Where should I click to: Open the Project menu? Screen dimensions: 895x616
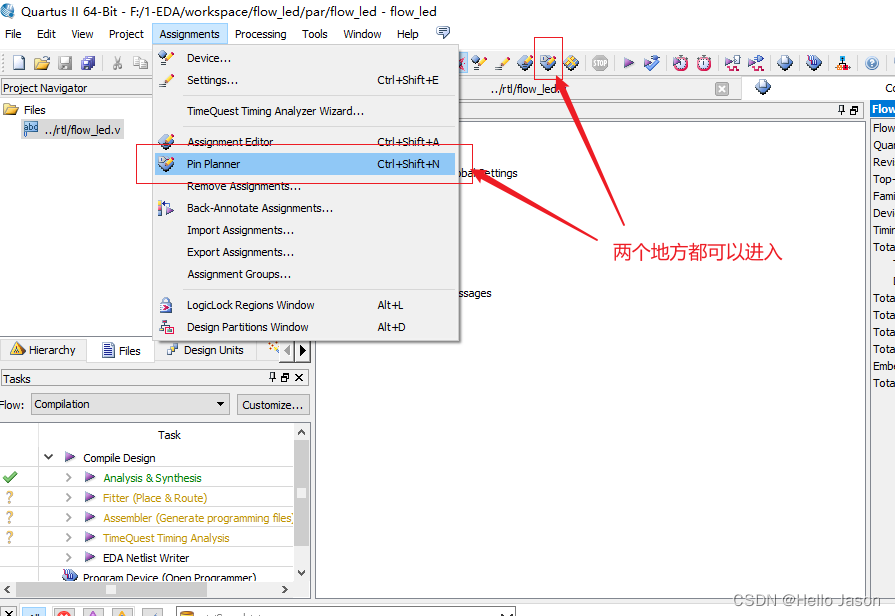(126, 34)
